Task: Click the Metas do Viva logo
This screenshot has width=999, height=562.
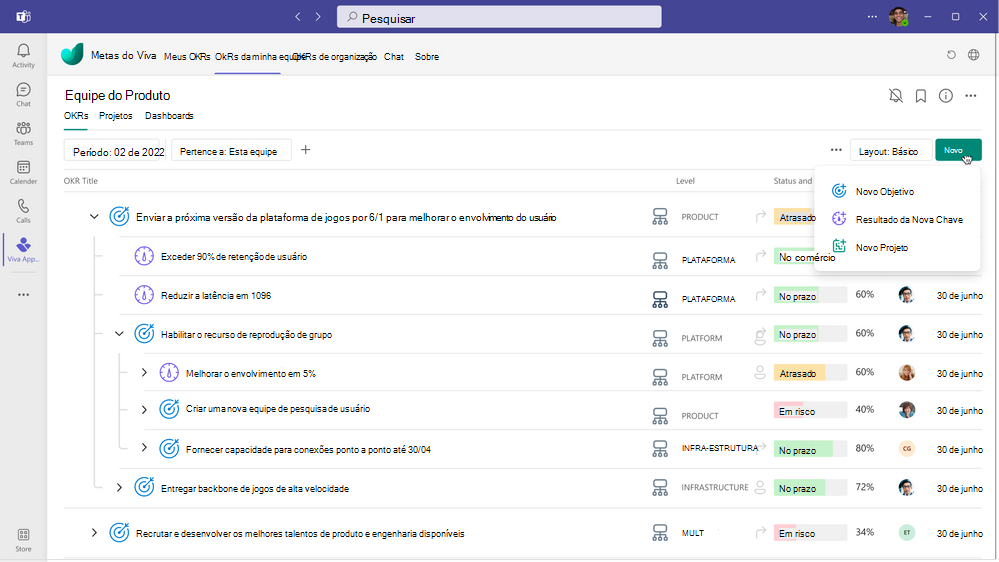Action: (72, 55)
